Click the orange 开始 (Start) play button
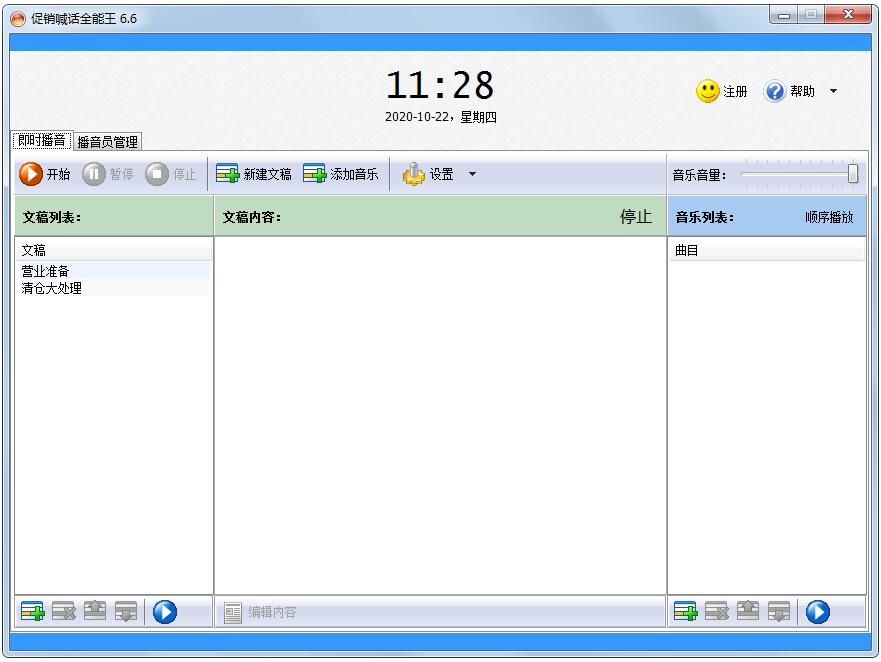 31,174
